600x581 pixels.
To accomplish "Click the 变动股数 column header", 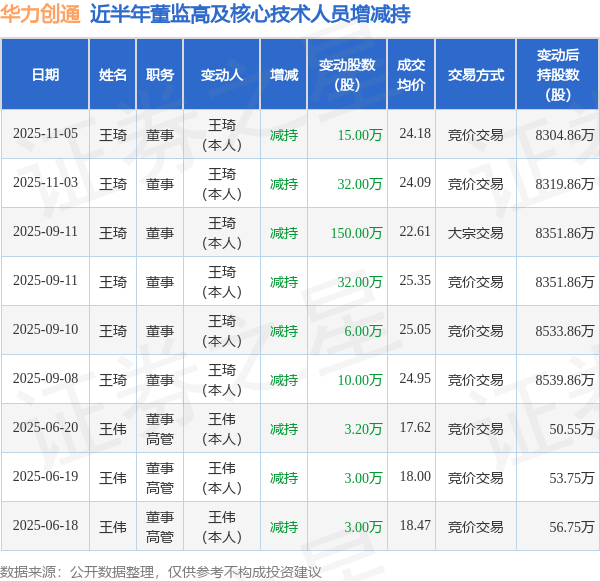I will tap(347, 74).
